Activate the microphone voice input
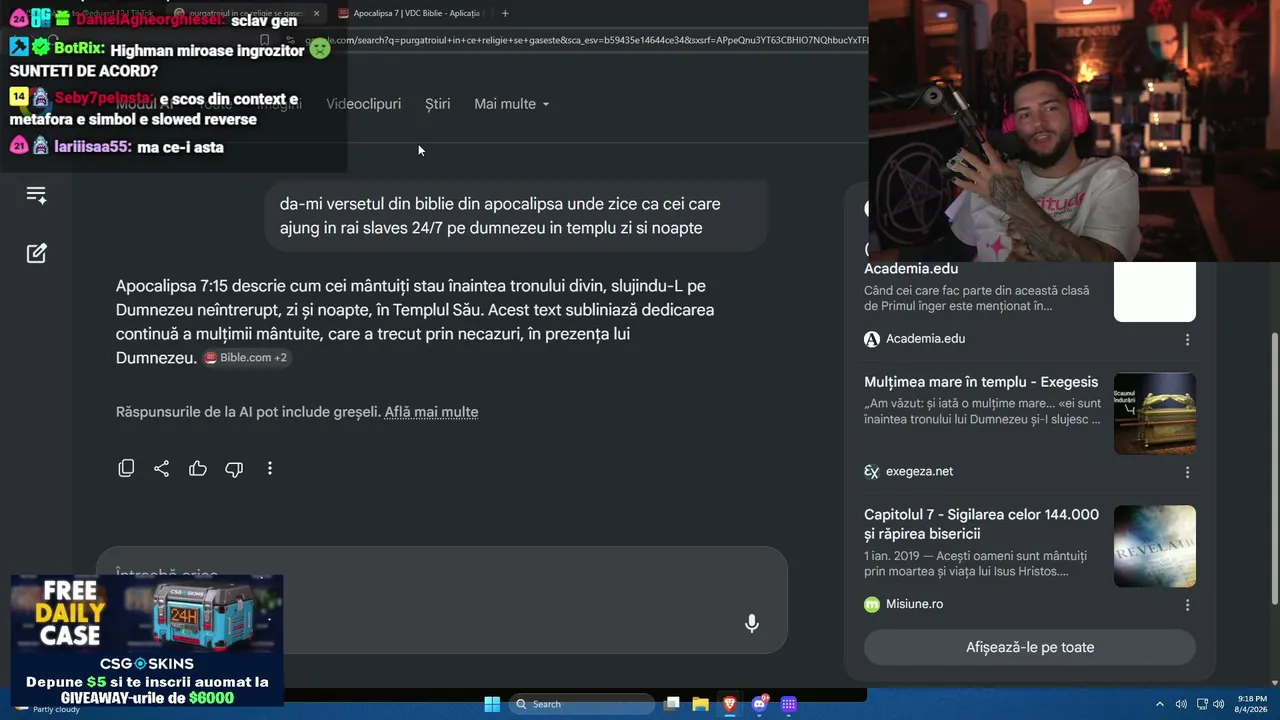 click(752, 624)
